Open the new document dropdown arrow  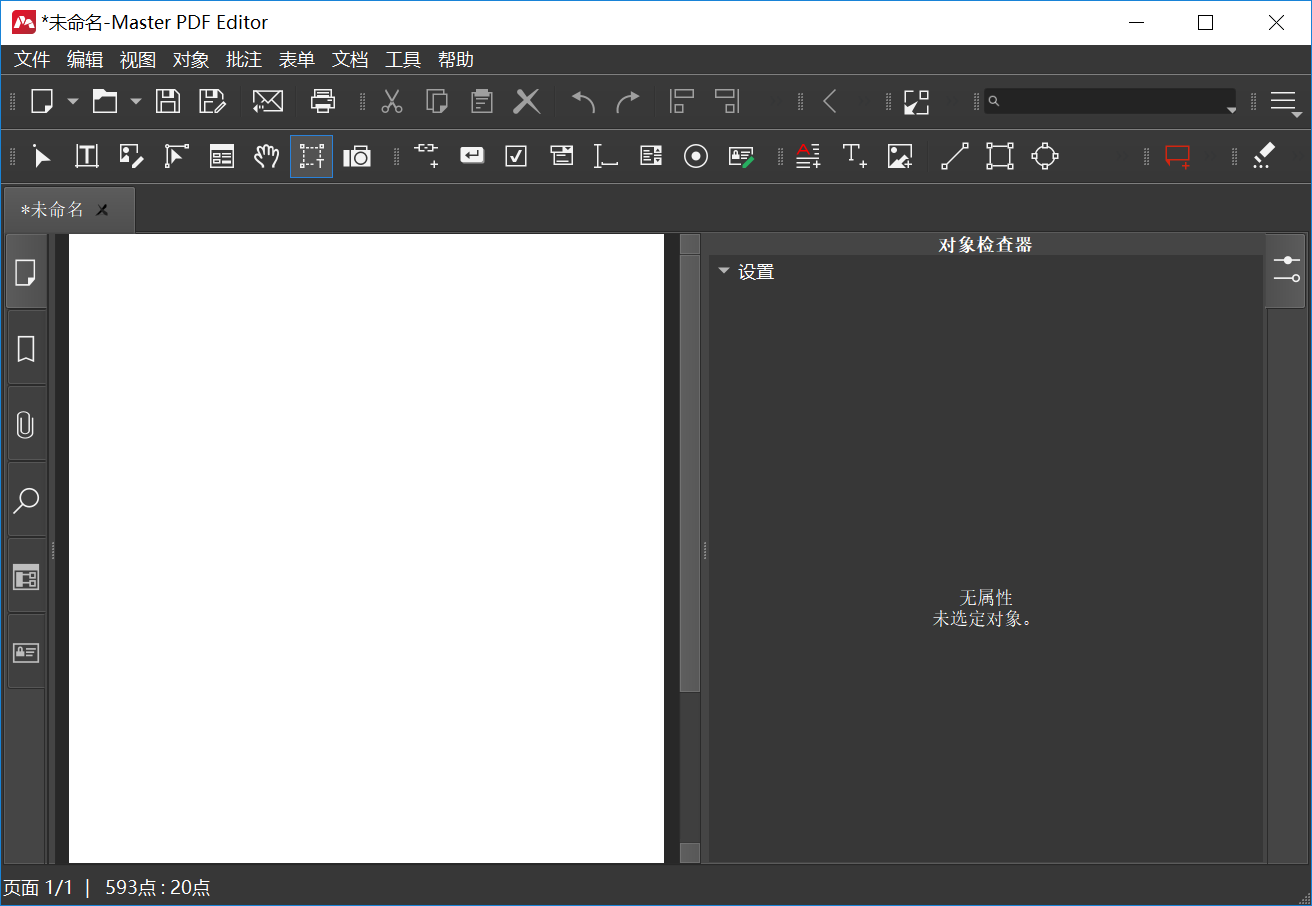coord(73,101)
